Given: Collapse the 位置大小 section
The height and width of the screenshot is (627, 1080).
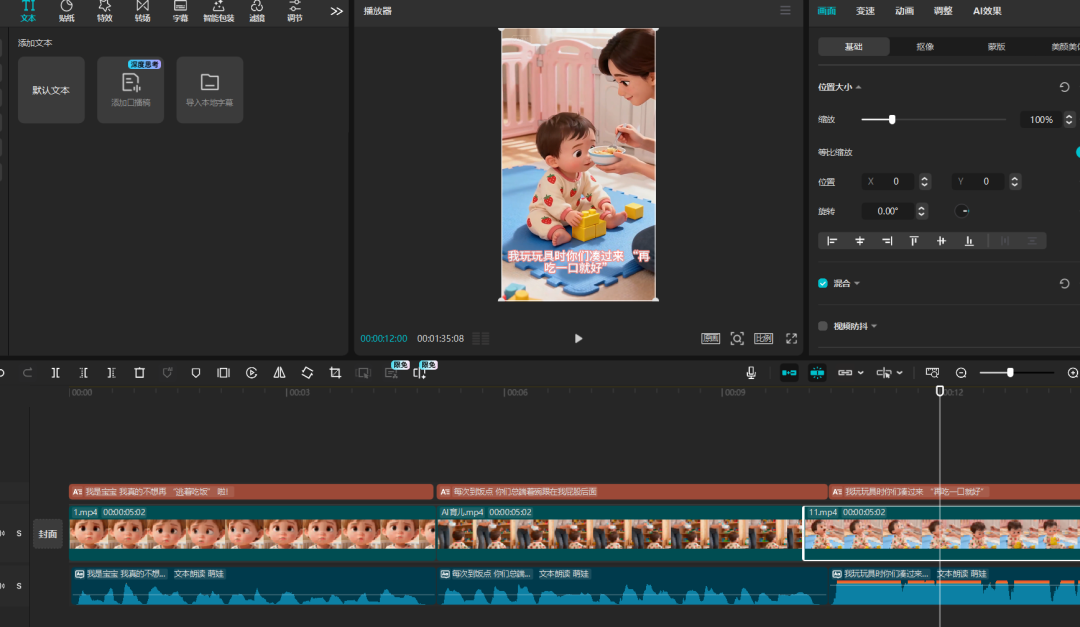Looking at the screenshot, I should (858, 88).
